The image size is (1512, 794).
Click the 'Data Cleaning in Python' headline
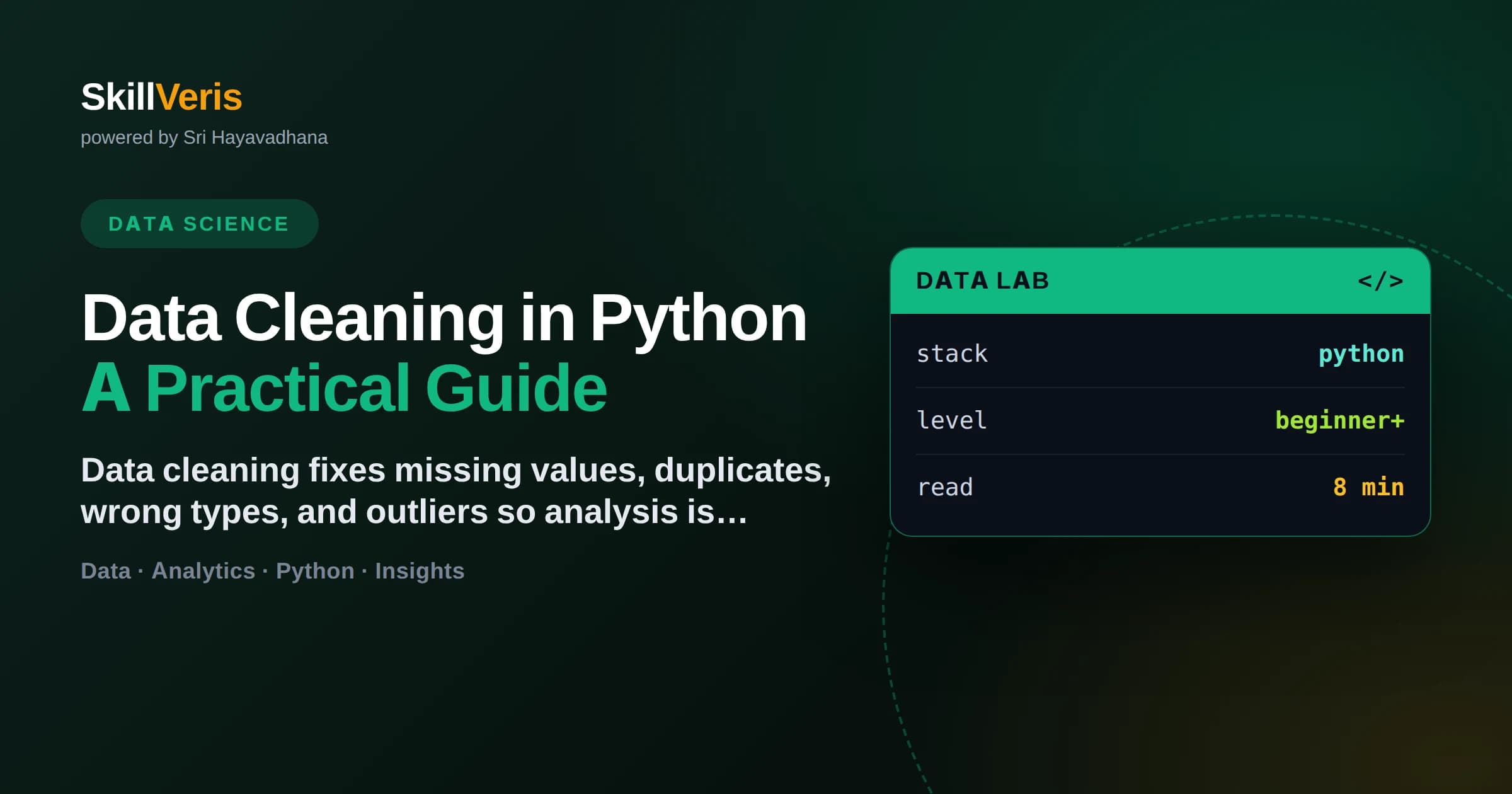[x=444, y=319]
